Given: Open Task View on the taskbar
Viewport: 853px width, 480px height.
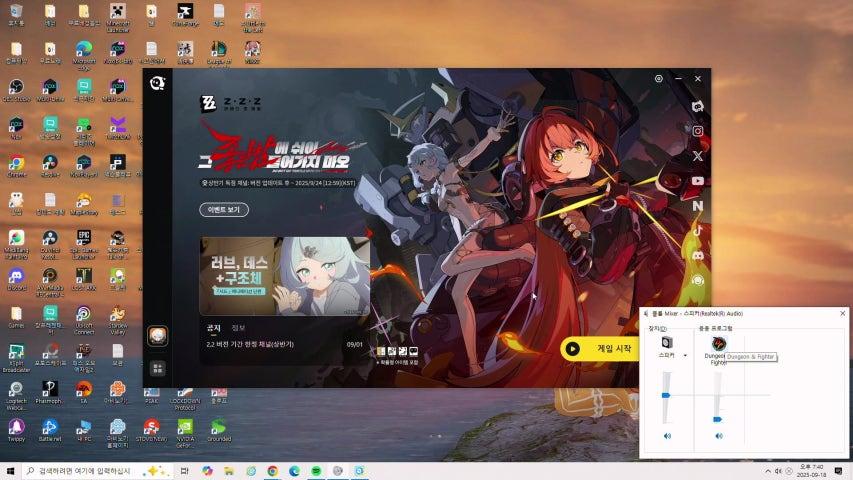Looking at the screenshot, I should (184, 471).
